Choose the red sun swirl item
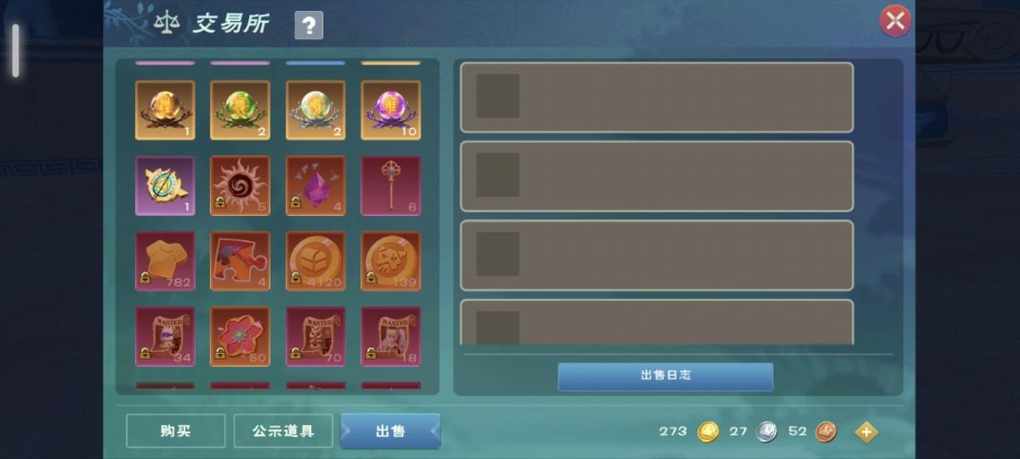The height and width of the screenshot is (459, 1020). click(240, 185)
